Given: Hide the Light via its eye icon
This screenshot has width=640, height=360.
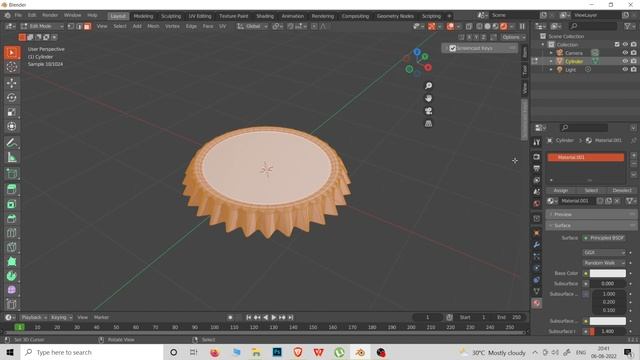Looking at the screenshot, I should 625,69.
